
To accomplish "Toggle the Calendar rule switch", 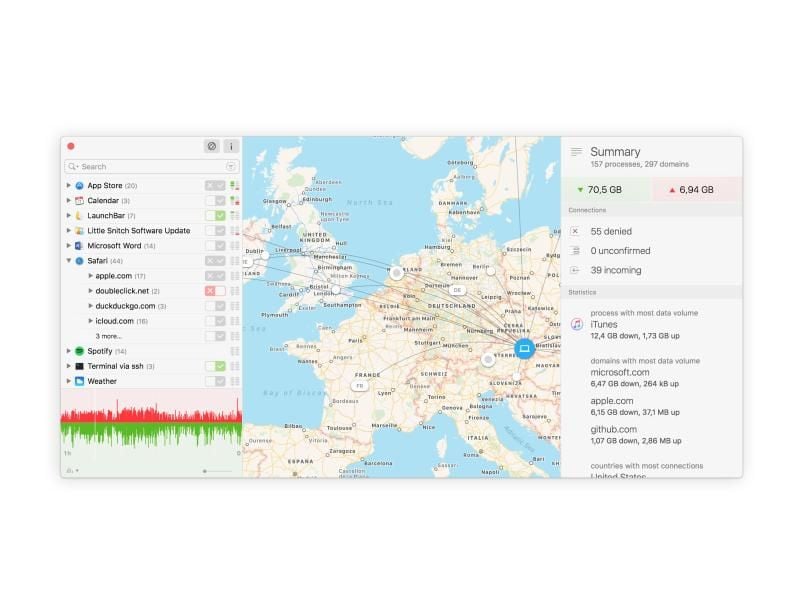I will click(215, 201).
